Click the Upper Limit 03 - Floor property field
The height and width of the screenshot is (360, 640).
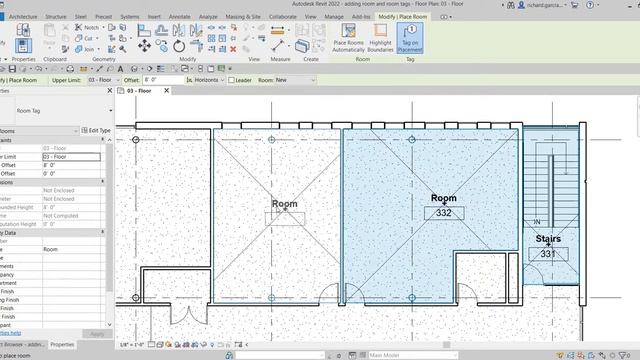(x=71, y=157)
